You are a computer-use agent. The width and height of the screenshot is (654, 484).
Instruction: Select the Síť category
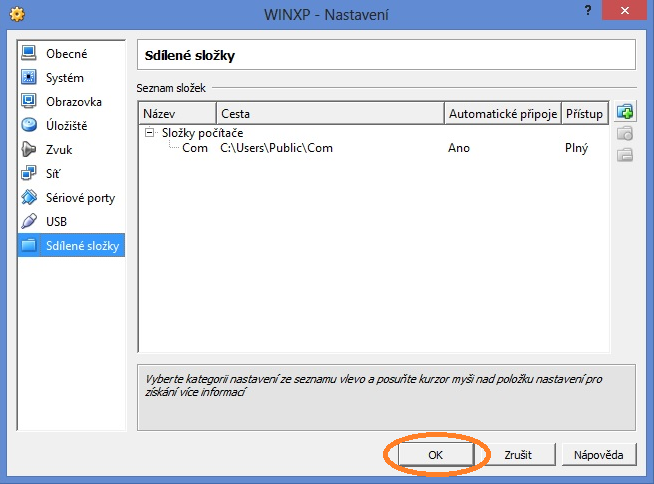click(71, 174)
